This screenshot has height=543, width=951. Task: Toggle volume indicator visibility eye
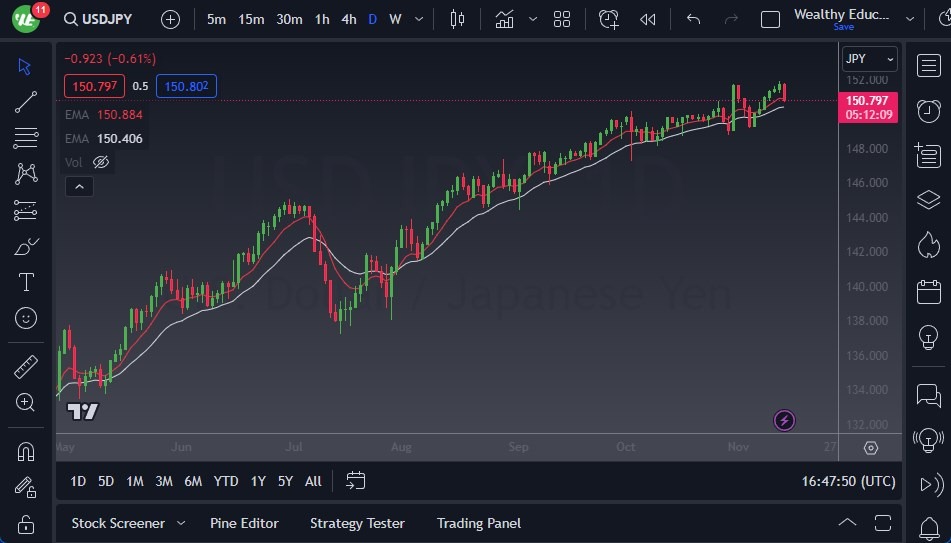tap(101, 162)
